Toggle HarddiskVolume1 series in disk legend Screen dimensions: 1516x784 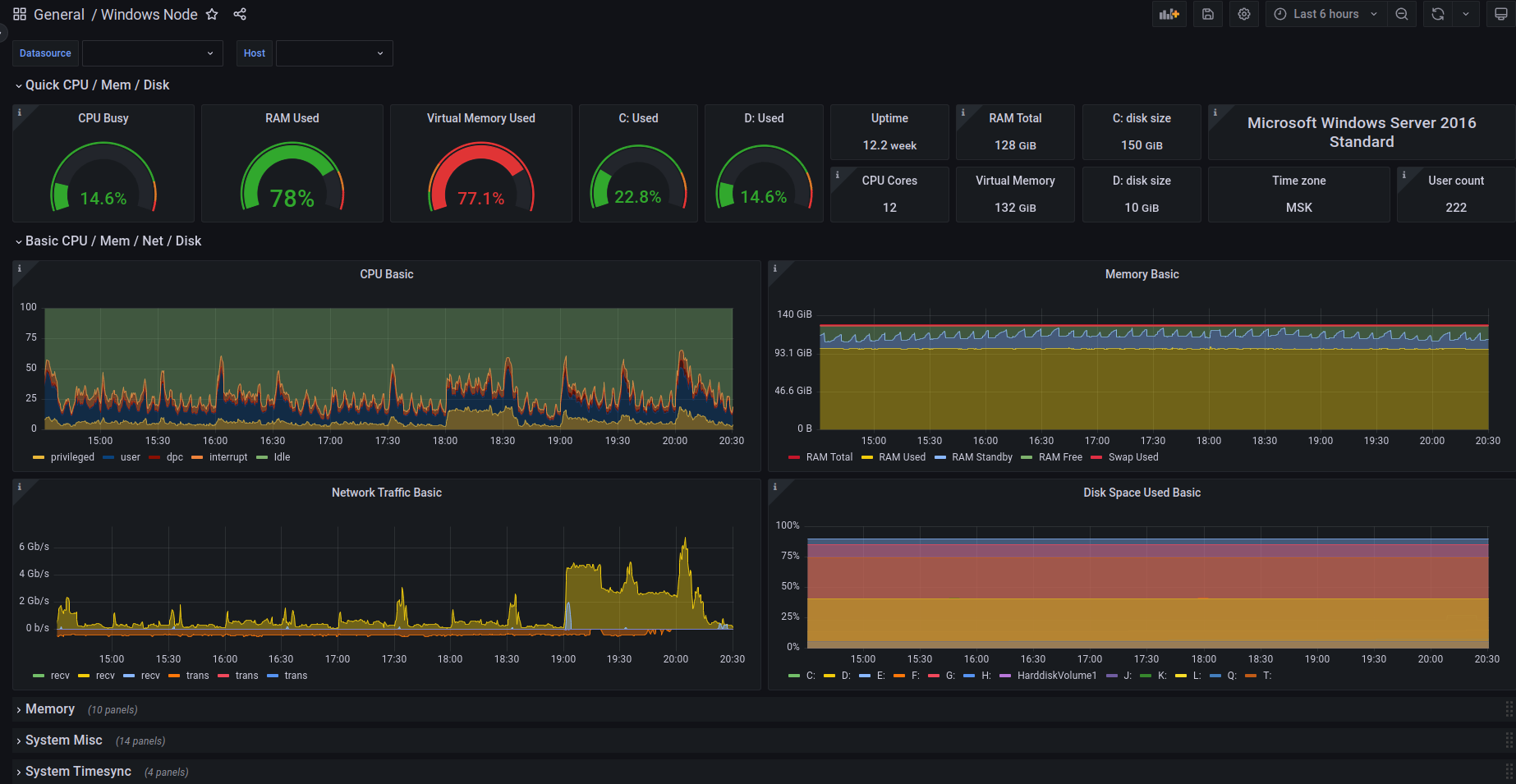[1057, 676]
